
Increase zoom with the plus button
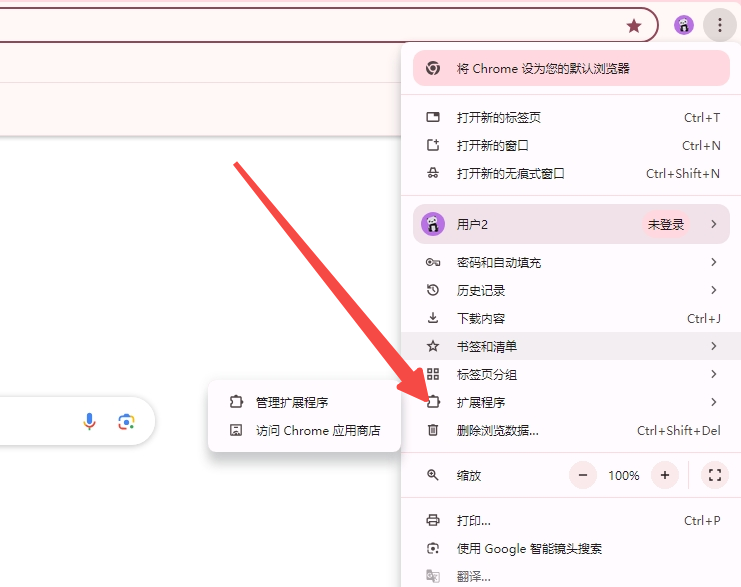click(x=664, y=475)
